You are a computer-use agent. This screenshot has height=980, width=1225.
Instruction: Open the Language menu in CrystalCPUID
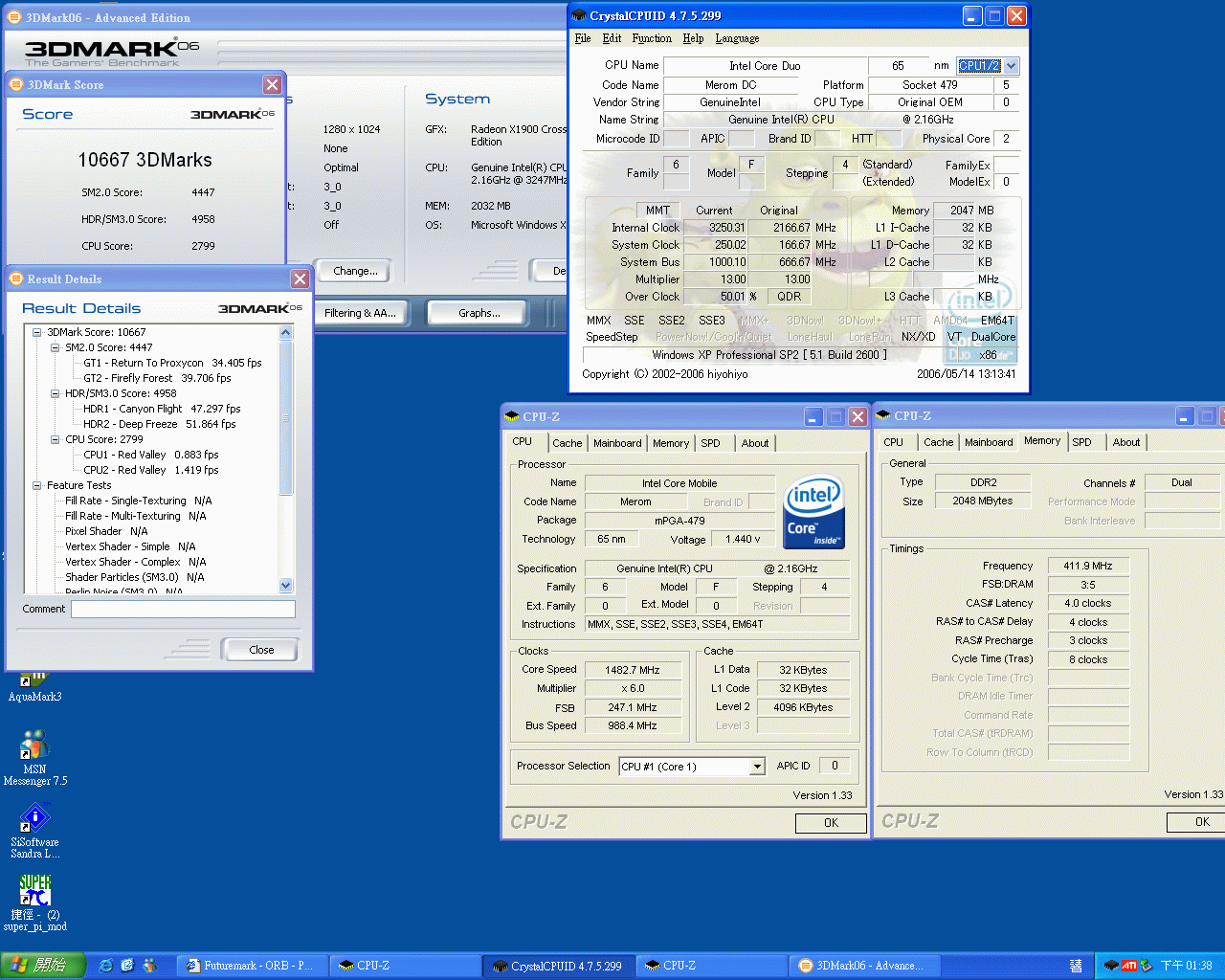pos(737,38)
